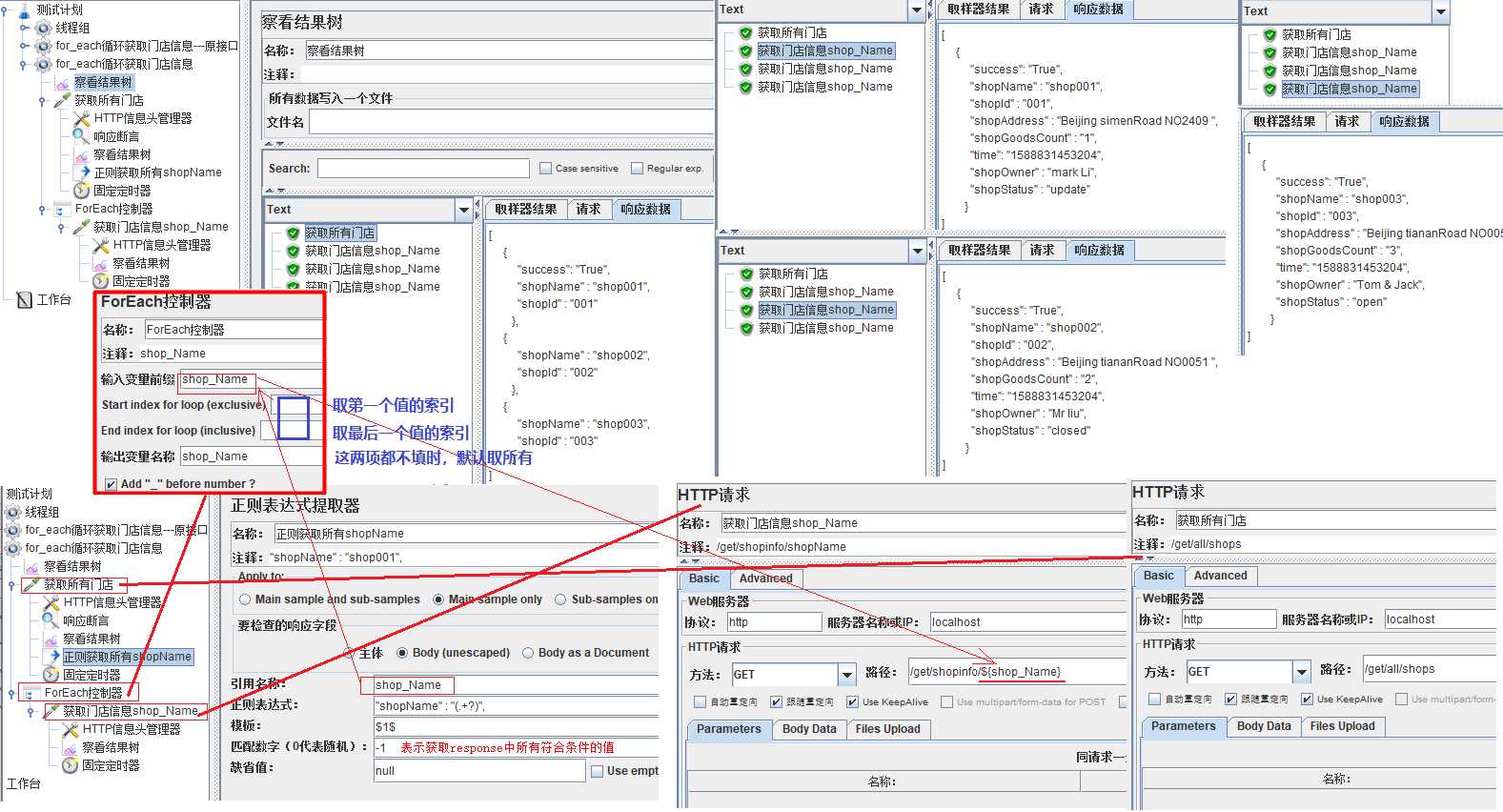Click the ForEach控制器 icon in upper tree
Viewport: 1503px width, 812px height.
(63, 209)
